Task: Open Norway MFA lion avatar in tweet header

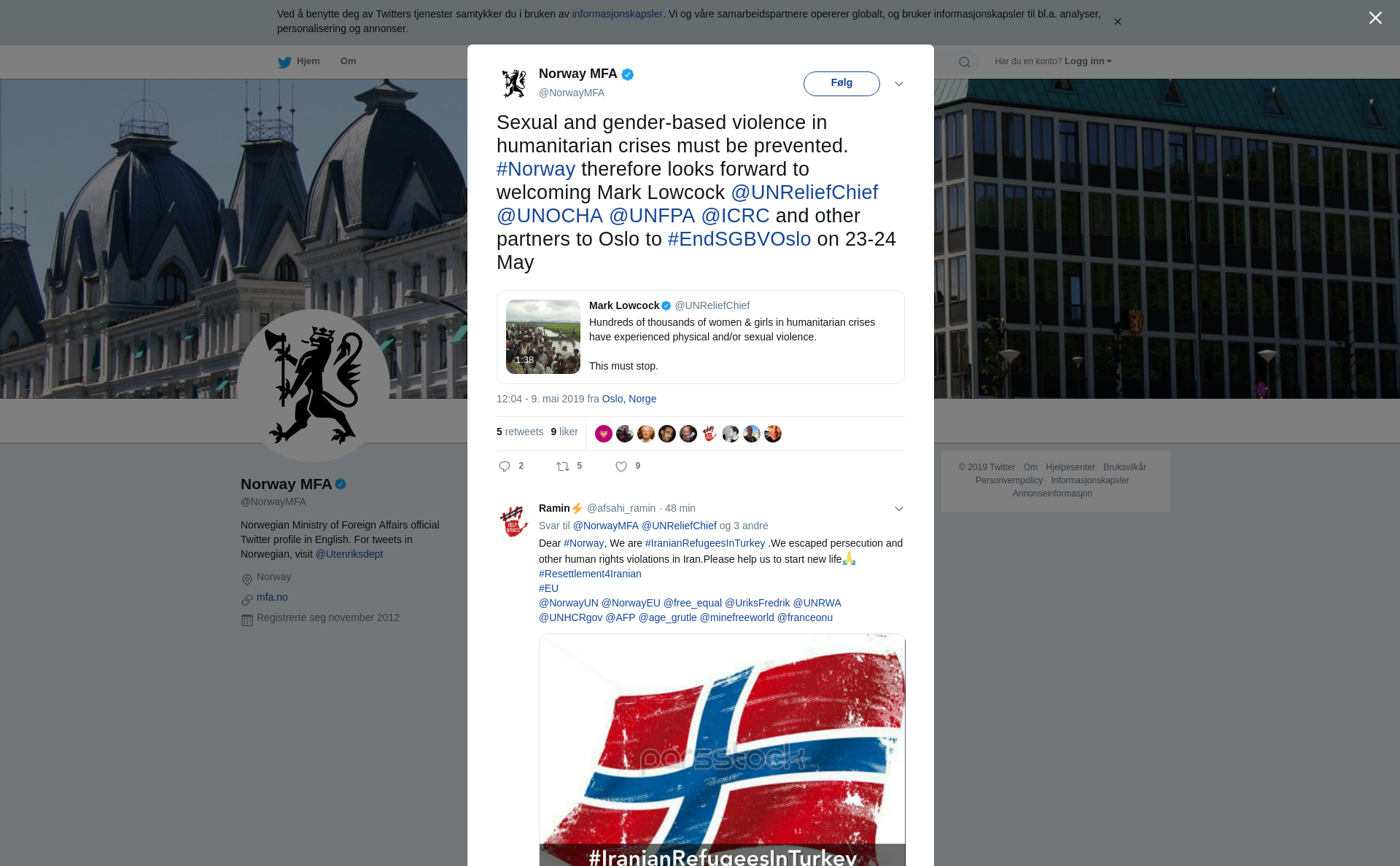Action: tap(514, 83)
